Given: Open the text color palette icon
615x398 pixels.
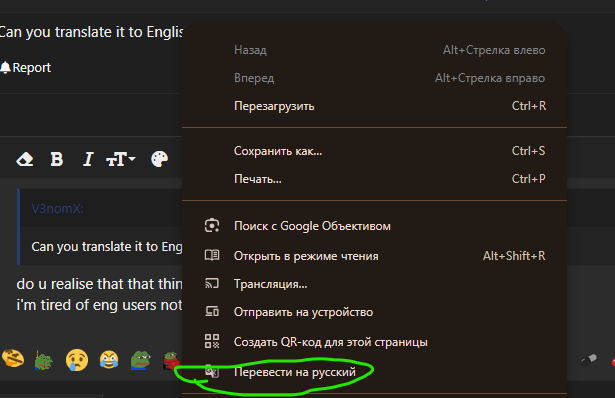Looking at the screenshot, I should (x=159, y=159).
